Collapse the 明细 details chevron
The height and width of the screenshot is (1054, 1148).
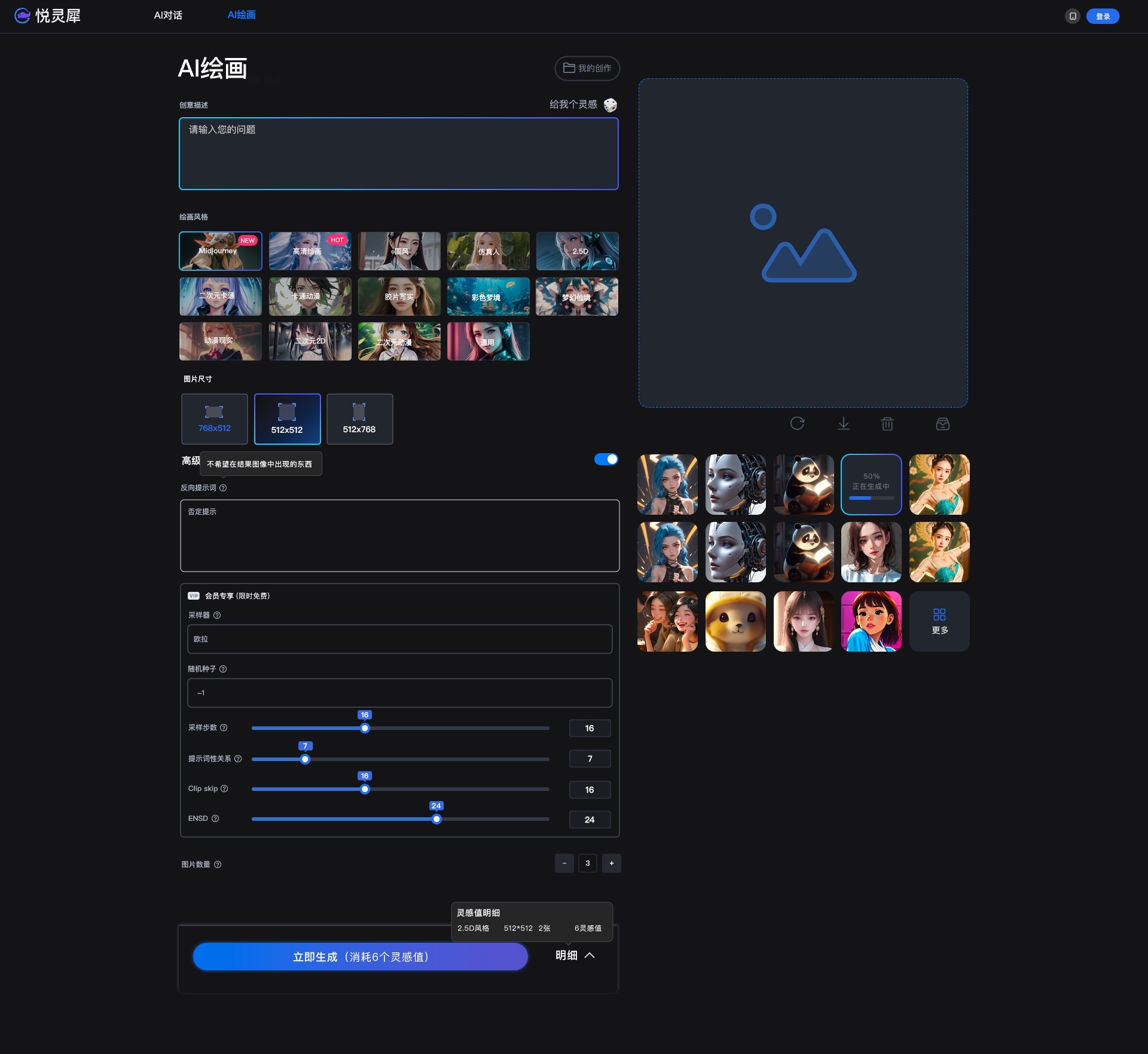point(589,955)
